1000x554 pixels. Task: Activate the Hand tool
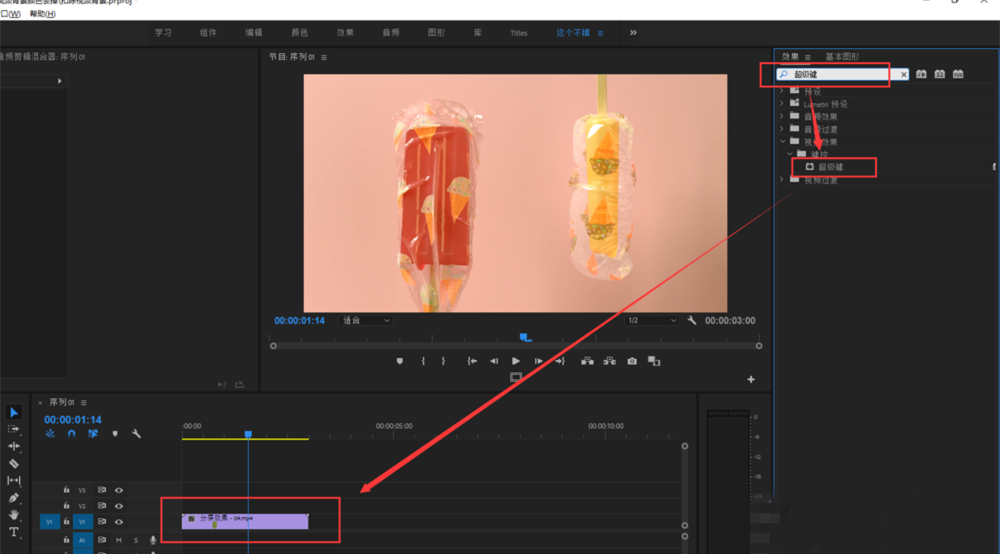(x=14, y=514)
